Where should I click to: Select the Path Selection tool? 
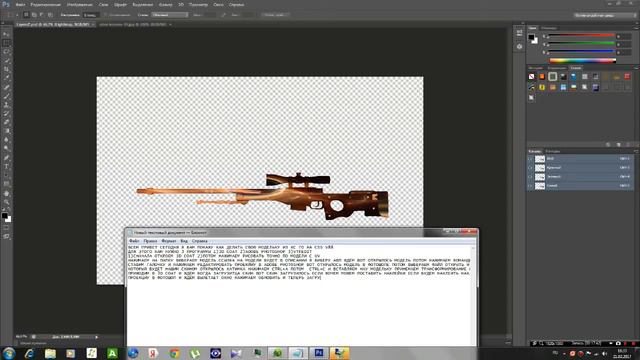[x=6, y=176]
